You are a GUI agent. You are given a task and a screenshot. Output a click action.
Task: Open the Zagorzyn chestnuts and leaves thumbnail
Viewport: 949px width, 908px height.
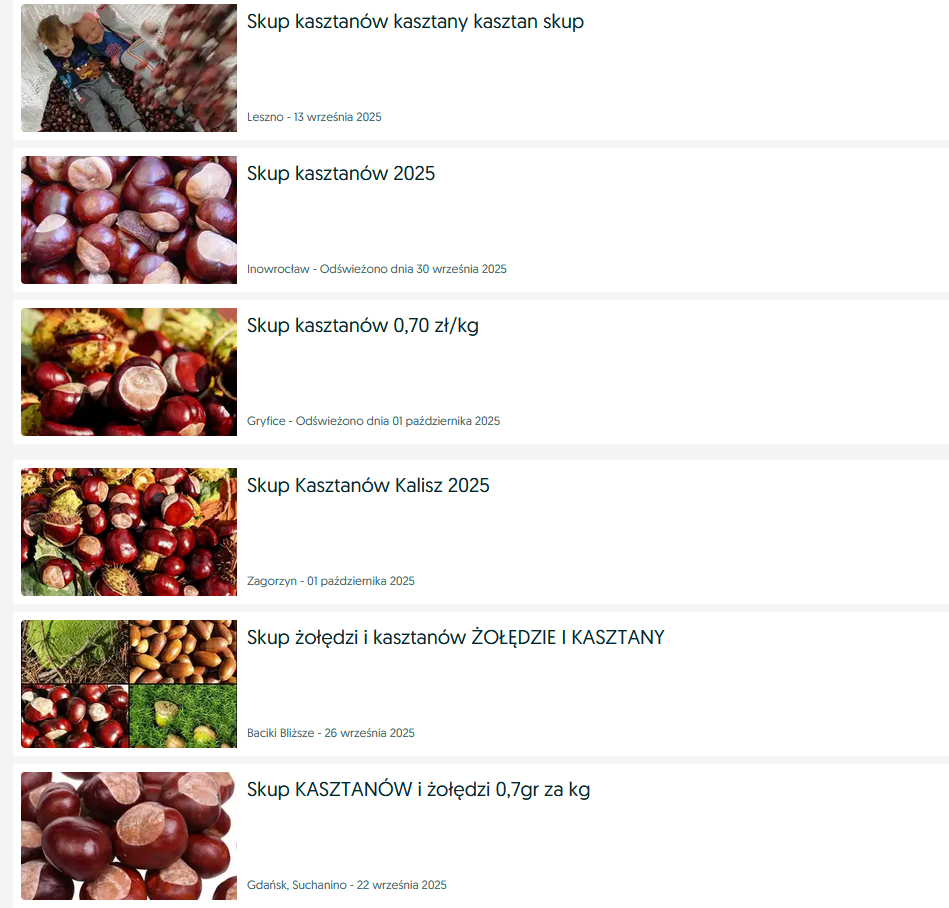click(129, 531)
